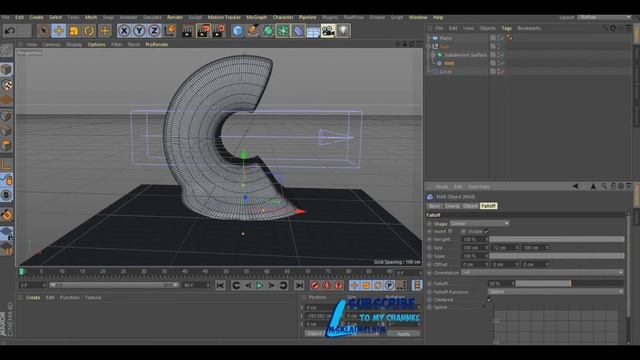Render the active view clapperboard
Image resolution: width=640 pixels, height=360 pixels.
(x=187, y=31)
